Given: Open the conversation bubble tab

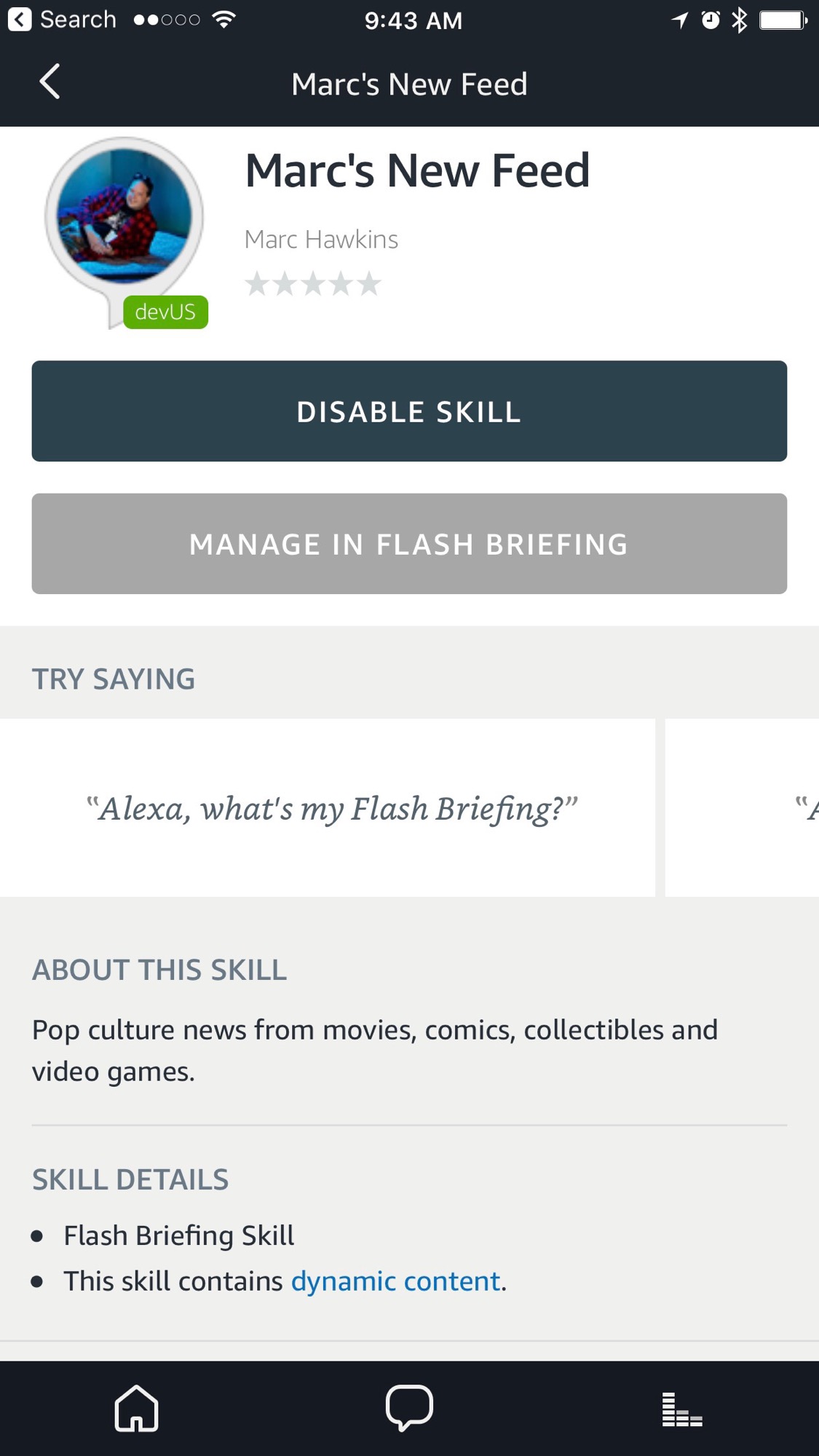Looking at the screenshot, I should [409, 1408].
